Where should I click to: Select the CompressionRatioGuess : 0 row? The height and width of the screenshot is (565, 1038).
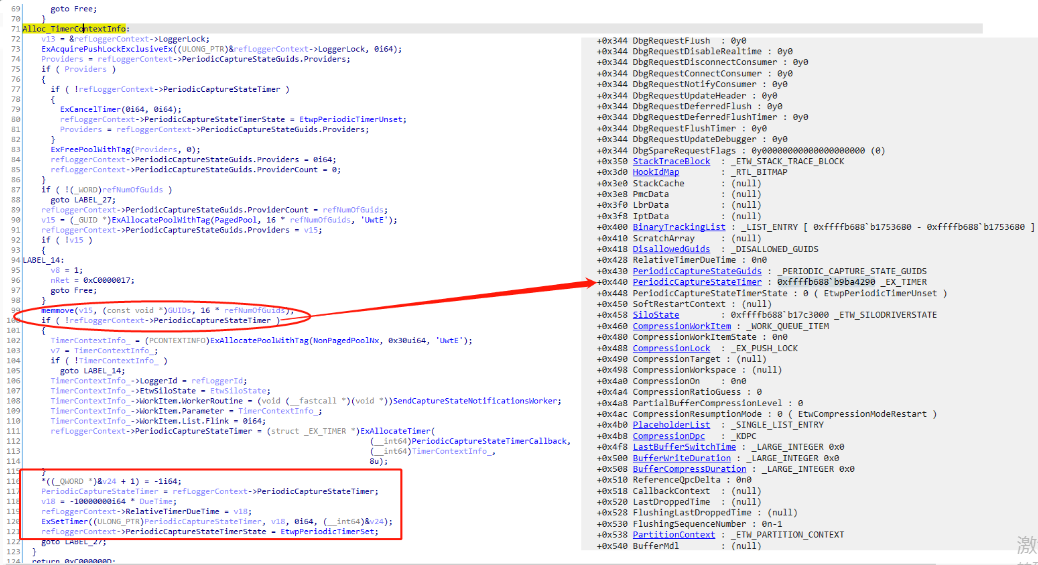[679, 392]
